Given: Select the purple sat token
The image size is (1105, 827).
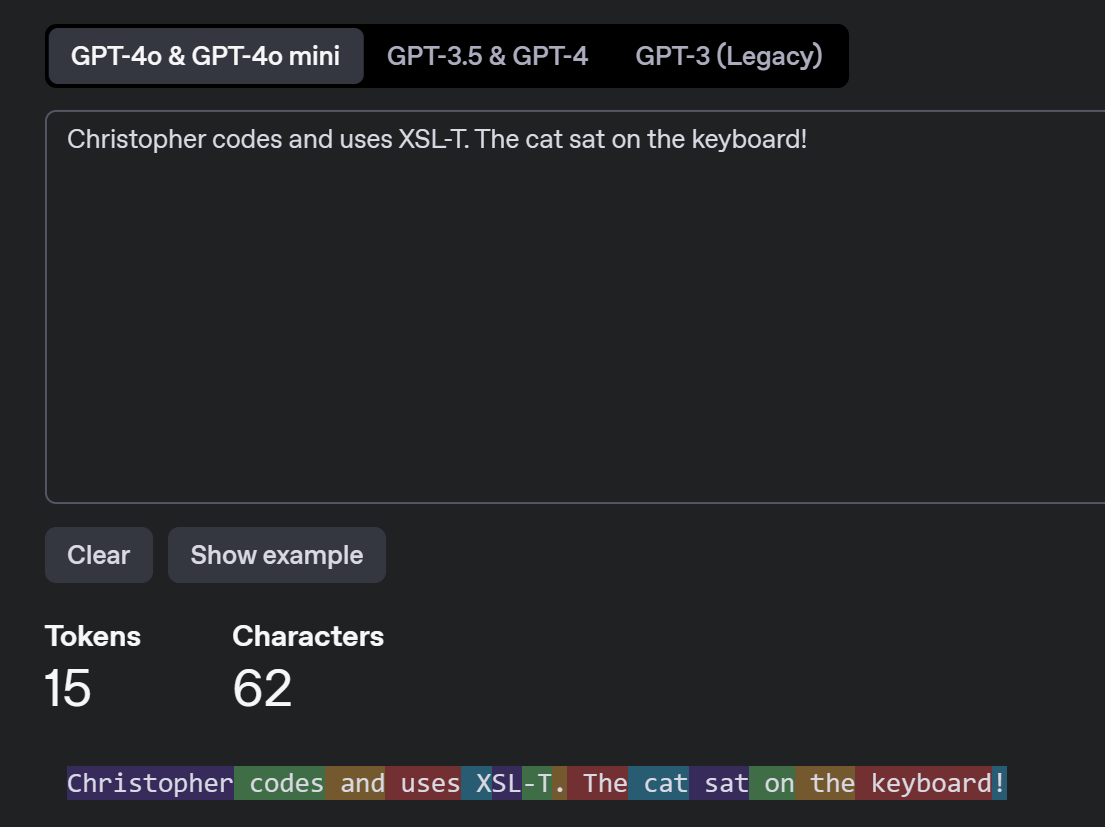Looking at the screenshot, I should coord(720,783).
